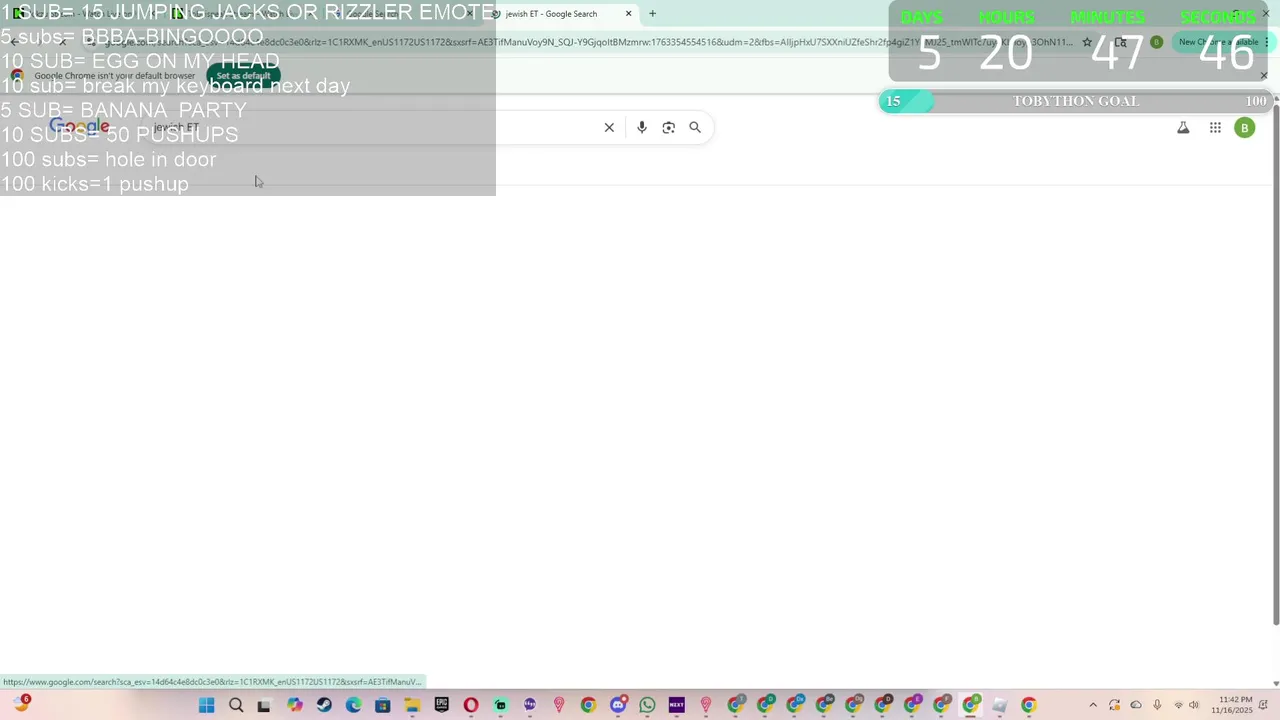This screenshot has height=720, width=1280.
Task: Switch to Chrome profile Da on taskbar
Action: 794,705
